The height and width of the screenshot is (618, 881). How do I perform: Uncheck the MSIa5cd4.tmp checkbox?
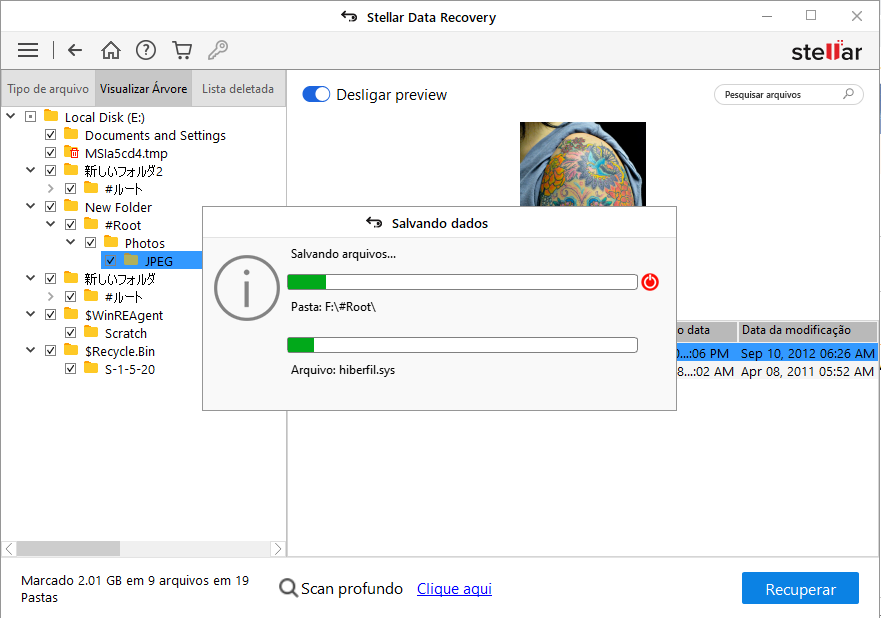51,153
